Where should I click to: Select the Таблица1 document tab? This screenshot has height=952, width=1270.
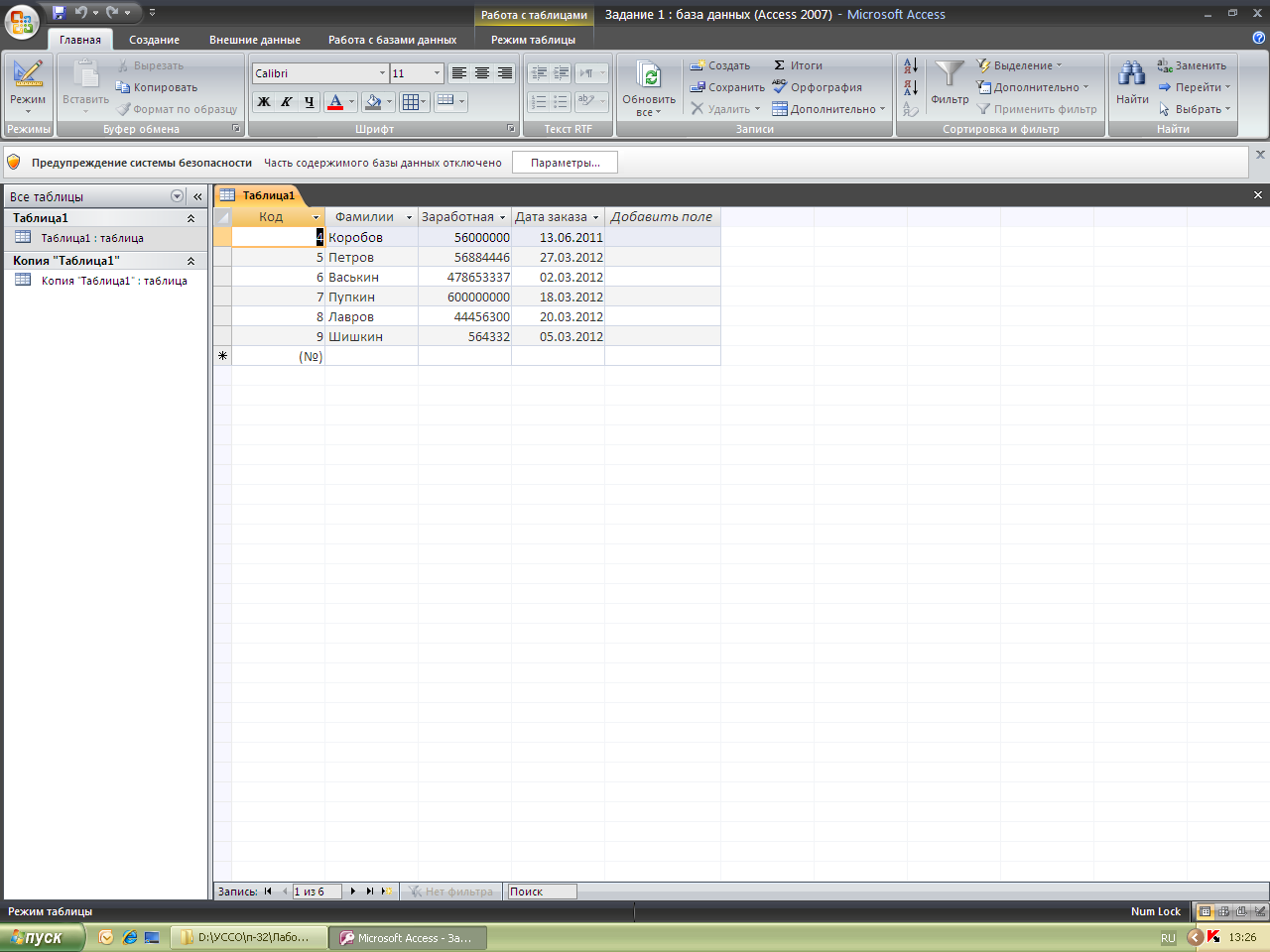tap(258, 195)
